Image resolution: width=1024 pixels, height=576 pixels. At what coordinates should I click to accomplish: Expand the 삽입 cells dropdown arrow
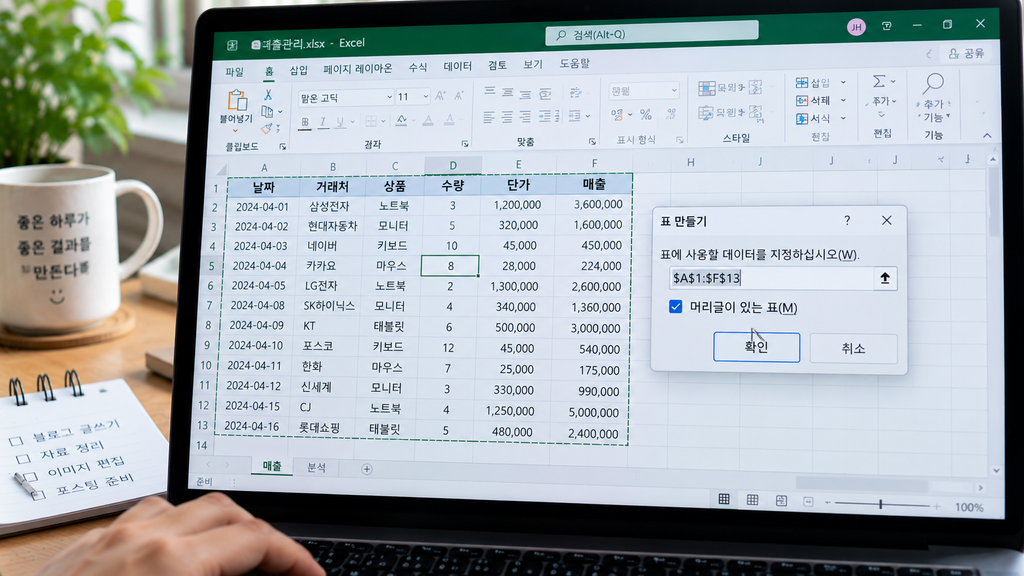[843, 82]
